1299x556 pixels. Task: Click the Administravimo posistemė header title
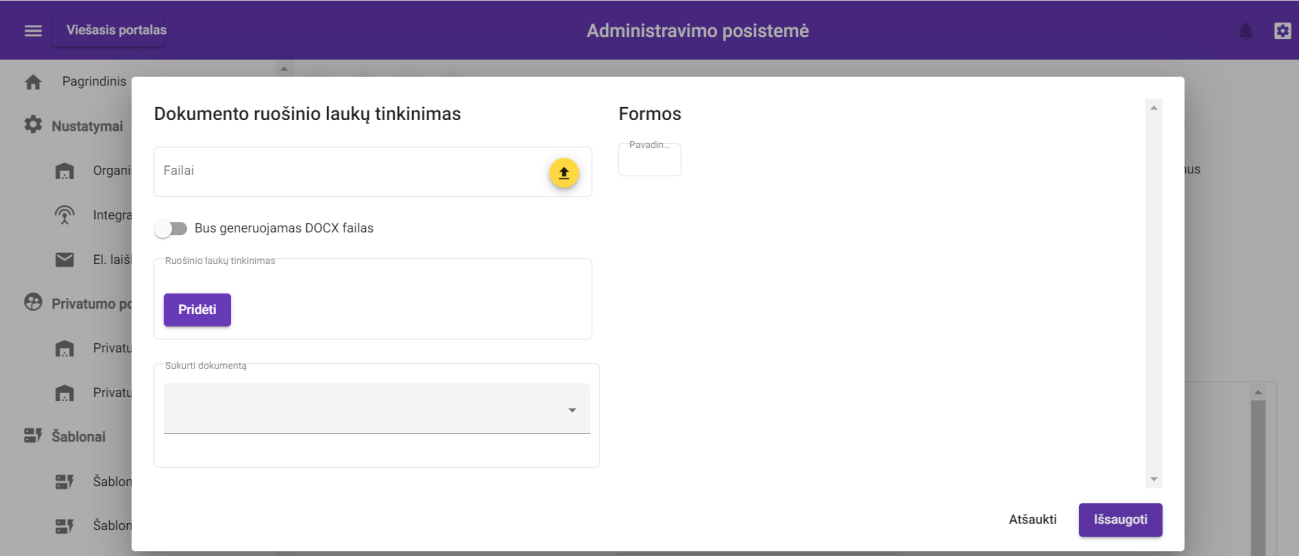(x=698, y=31)
